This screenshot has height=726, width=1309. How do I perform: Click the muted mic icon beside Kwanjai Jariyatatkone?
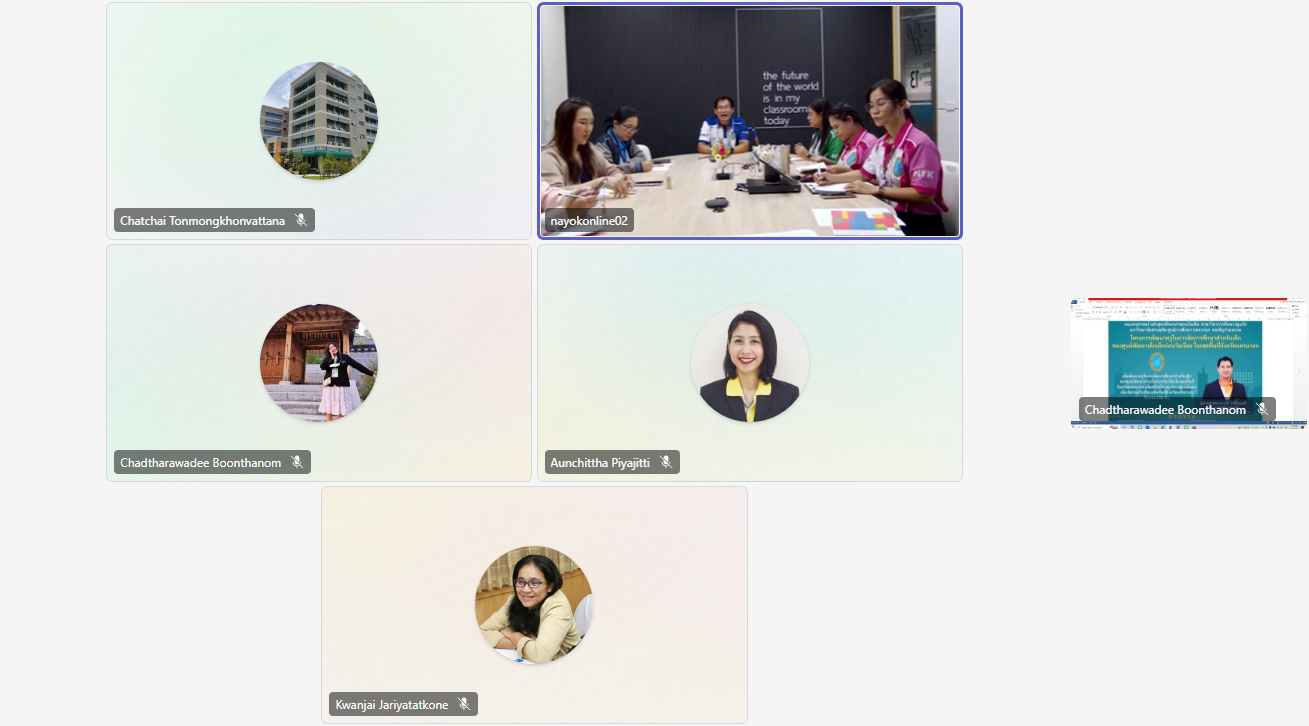coord(464,704)
